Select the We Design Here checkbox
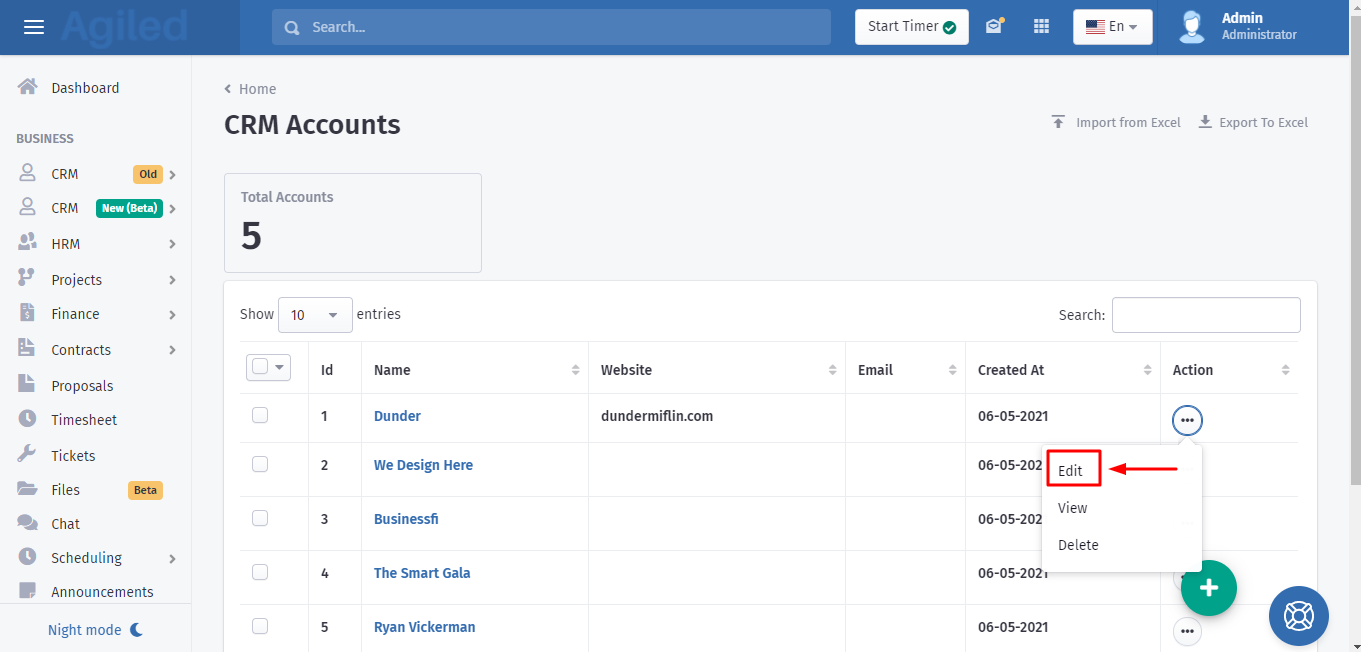Image resolution: width=1361 pixels, height=652 pixels. click(260, 464)
